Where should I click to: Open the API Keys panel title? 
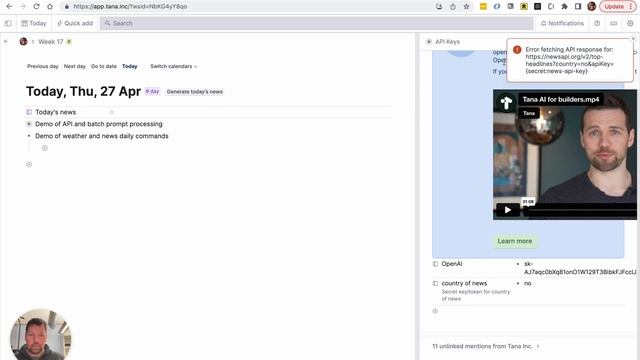447,42
